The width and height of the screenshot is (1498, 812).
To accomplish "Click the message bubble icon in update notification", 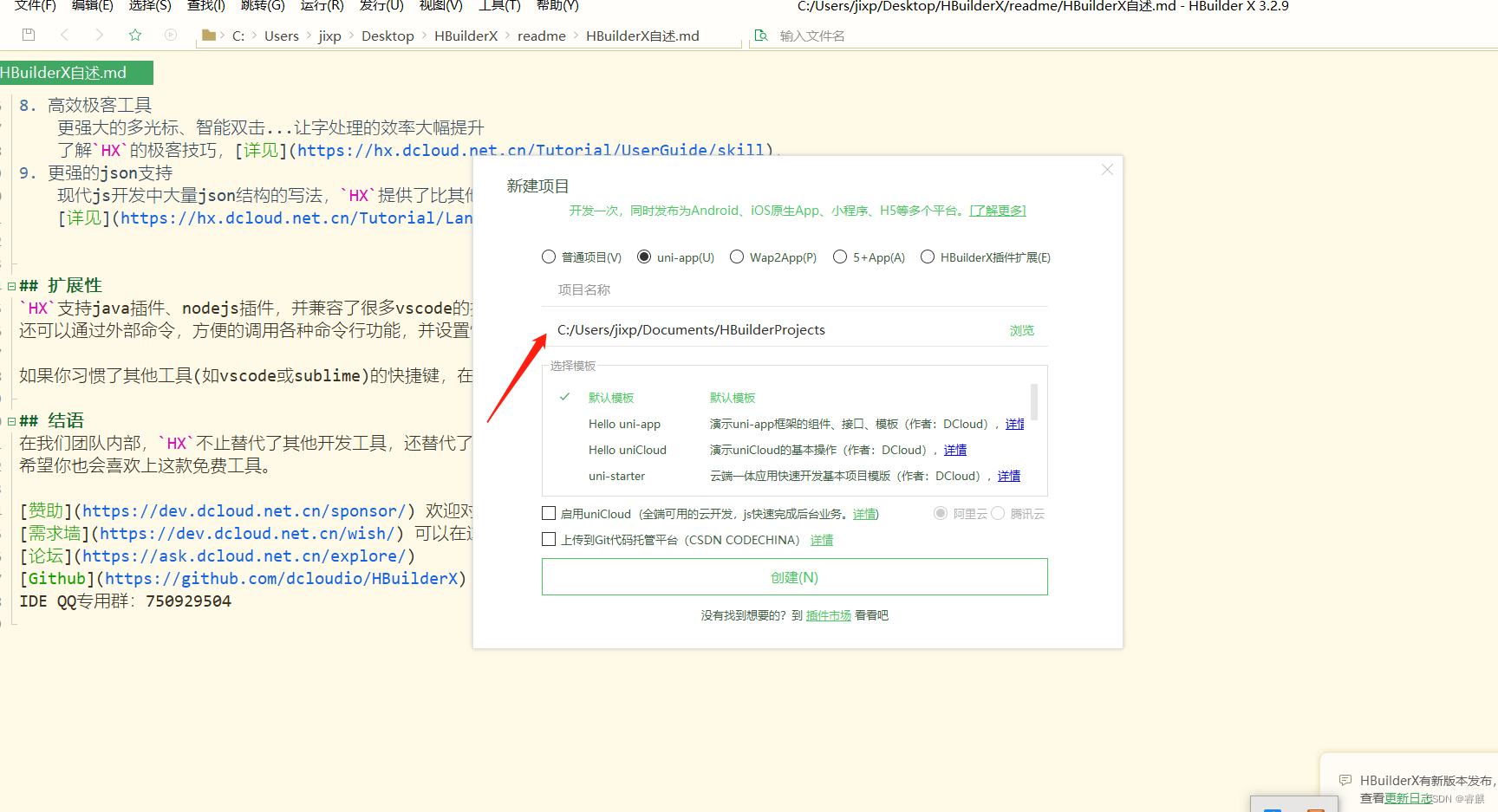I will [1345, 780].
